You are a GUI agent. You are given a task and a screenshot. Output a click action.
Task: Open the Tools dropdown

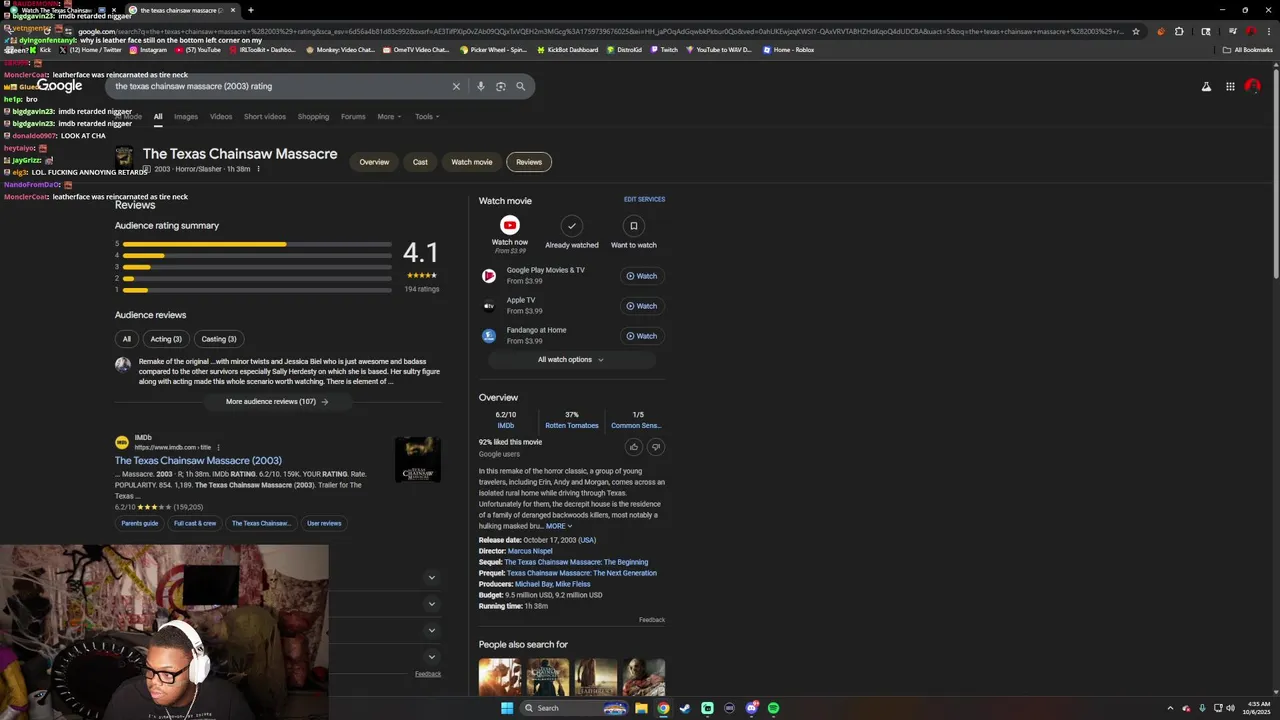click(x=427, y=116)
